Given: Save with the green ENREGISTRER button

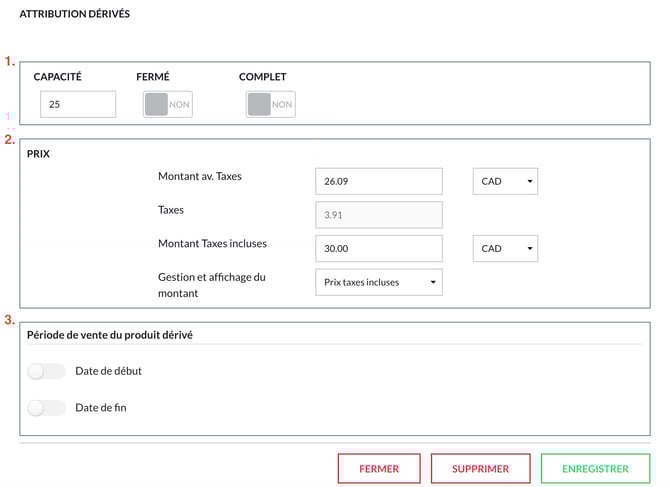Looking at the screenshot, I should pyautogui.click(x=595, y=468).
